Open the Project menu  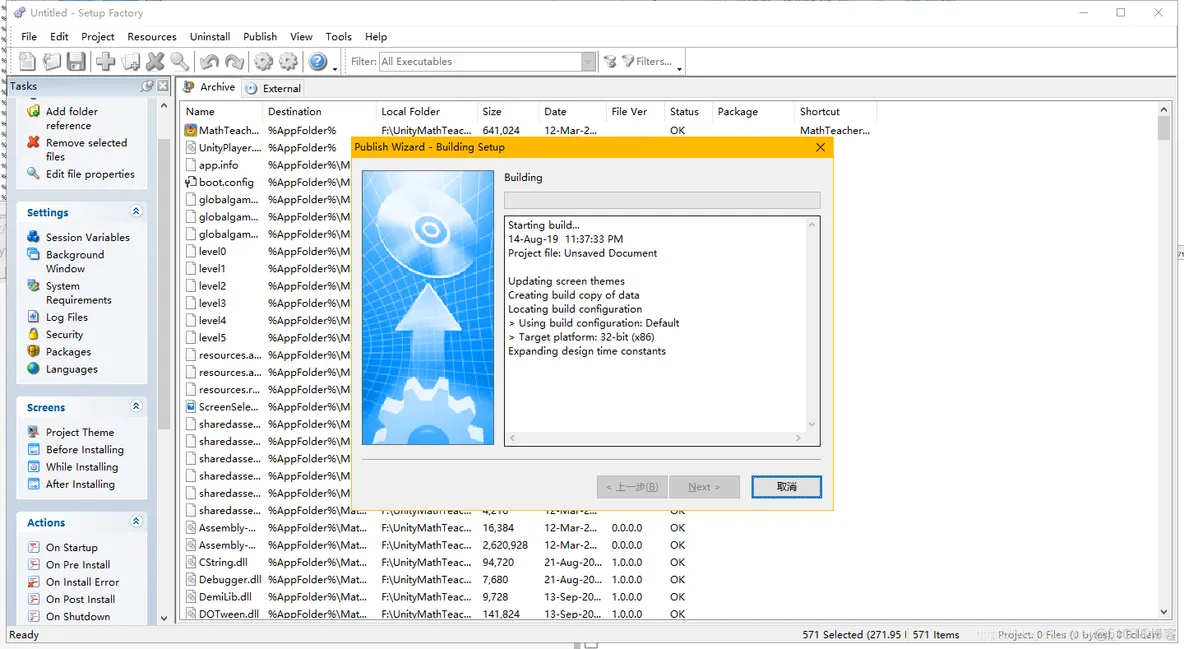pos(97,36)
